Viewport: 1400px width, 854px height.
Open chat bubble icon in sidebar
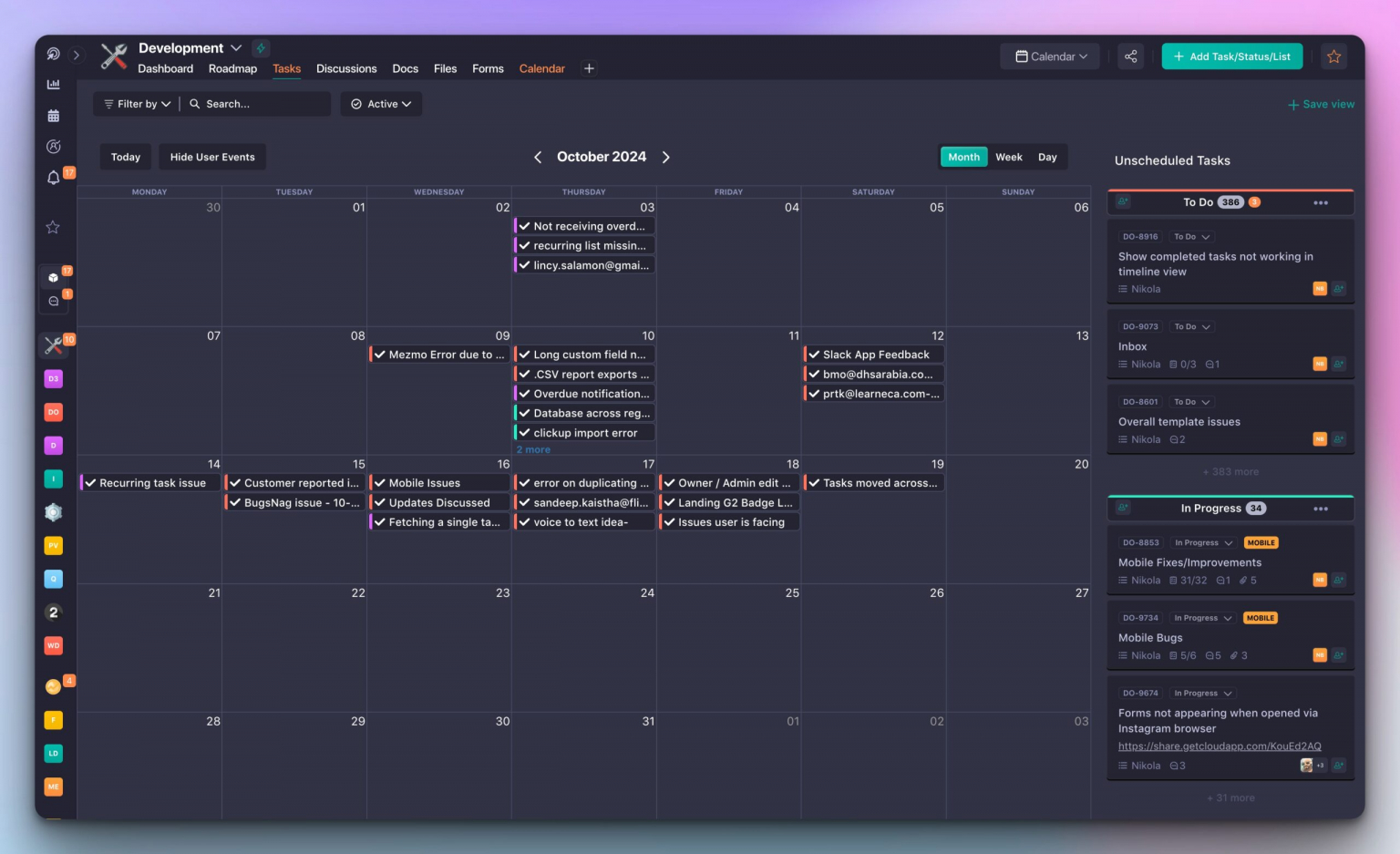coord(54,301)
